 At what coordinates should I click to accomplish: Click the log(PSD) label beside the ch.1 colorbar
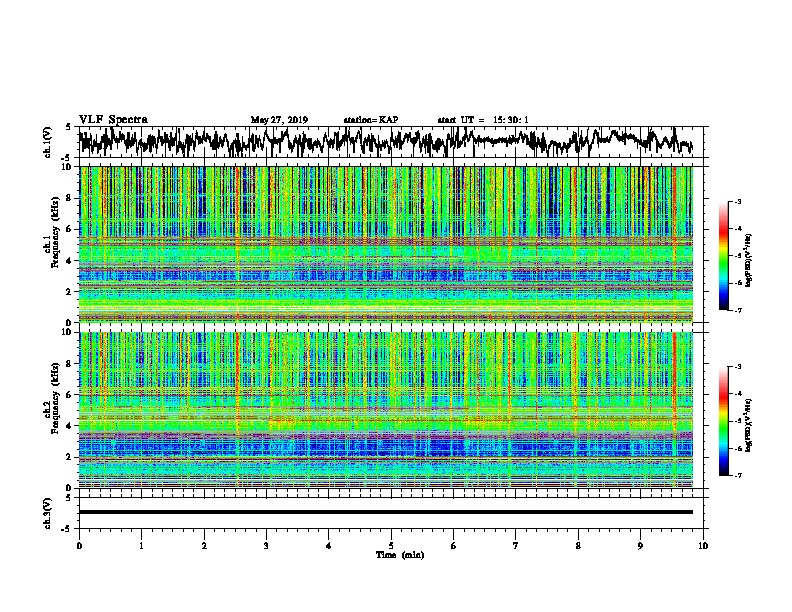(748, 260)
